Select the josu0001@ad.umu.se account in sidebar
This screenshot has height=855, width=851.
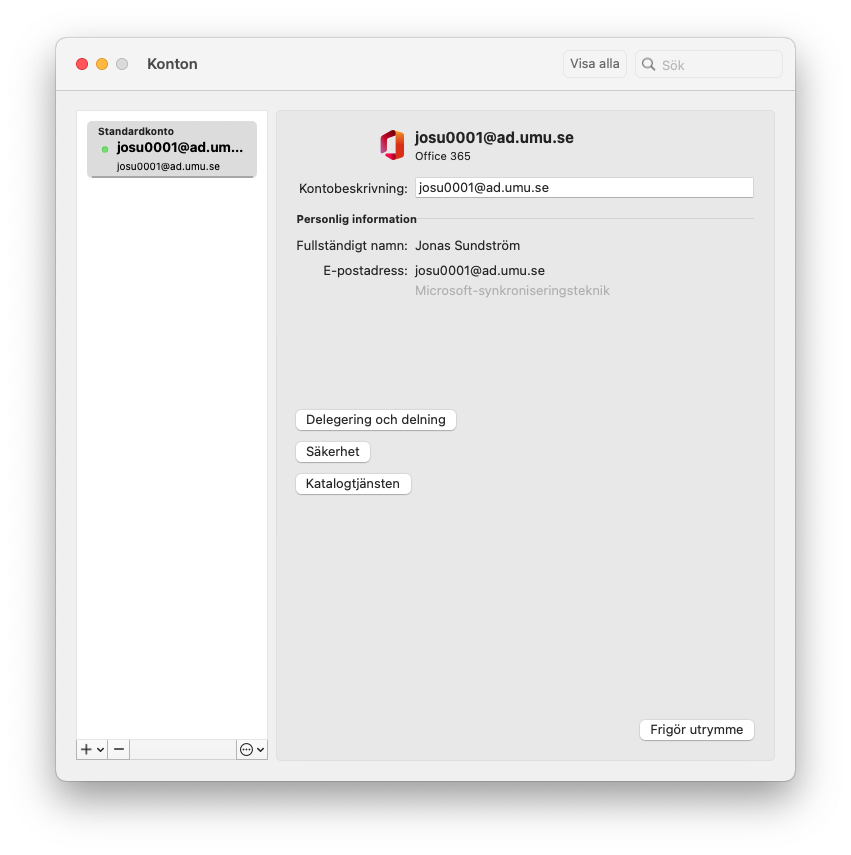point(172,149)
